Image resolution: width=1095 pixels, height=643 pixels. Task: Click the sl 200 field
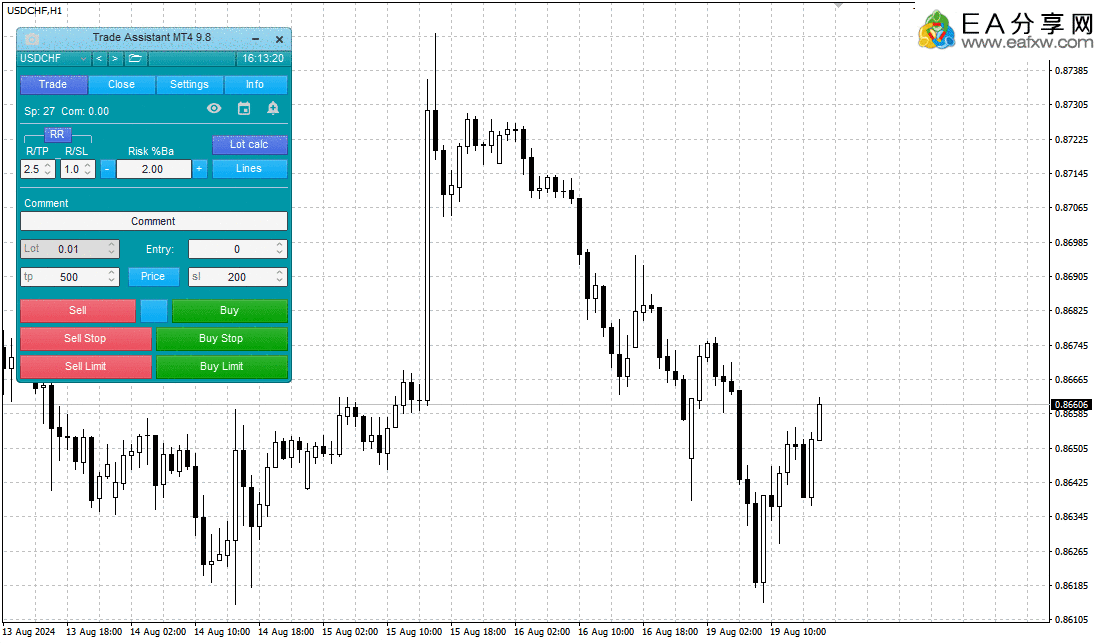[237, 277]
